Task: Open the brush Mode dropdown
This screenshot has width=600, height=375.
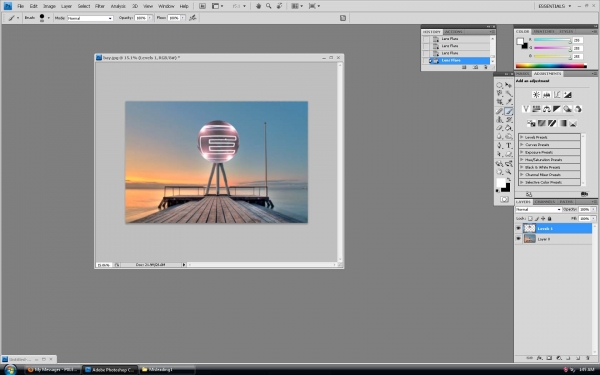Action: pyautogui.click(x=90, y=18)
